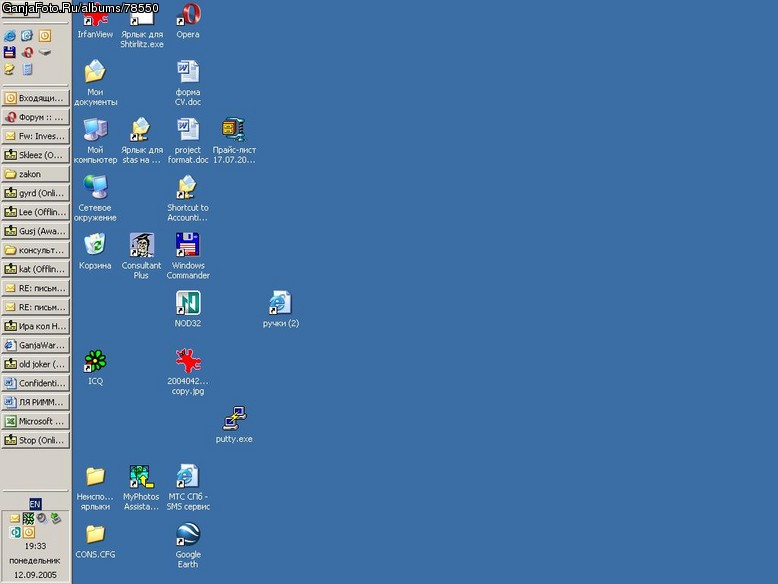Click the 19:33 clock in the tray
The height and width of the screenshot is (584, 778).
click(x=35, y=546)
